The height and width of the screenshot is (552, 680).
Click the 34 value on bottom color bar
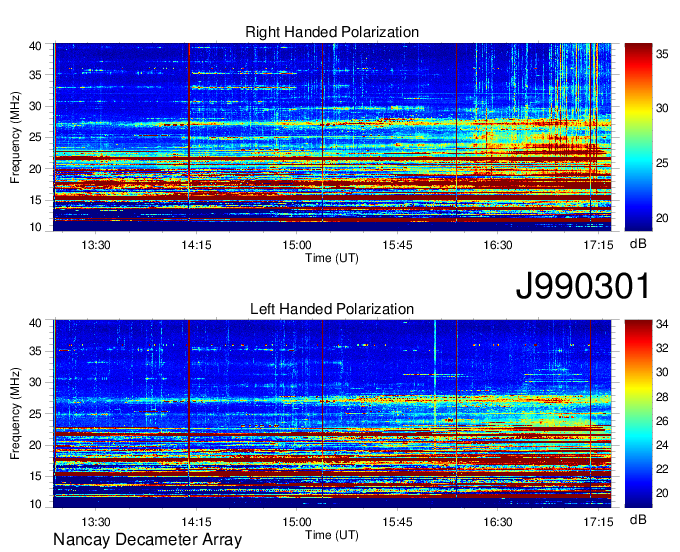coord(662,324)
